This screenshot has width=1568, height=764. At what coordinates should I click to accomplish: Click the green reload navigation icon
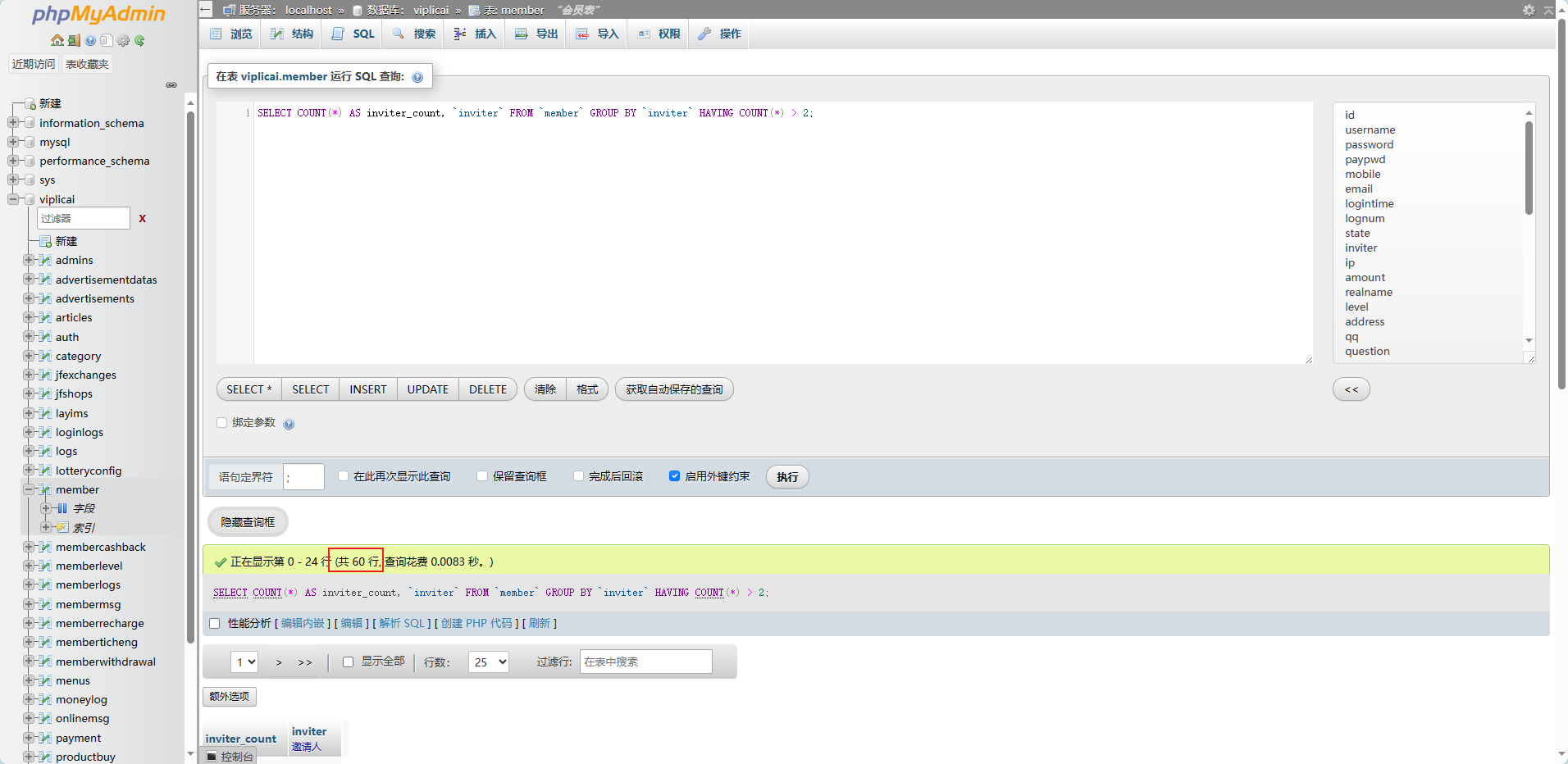pos(139,41)
